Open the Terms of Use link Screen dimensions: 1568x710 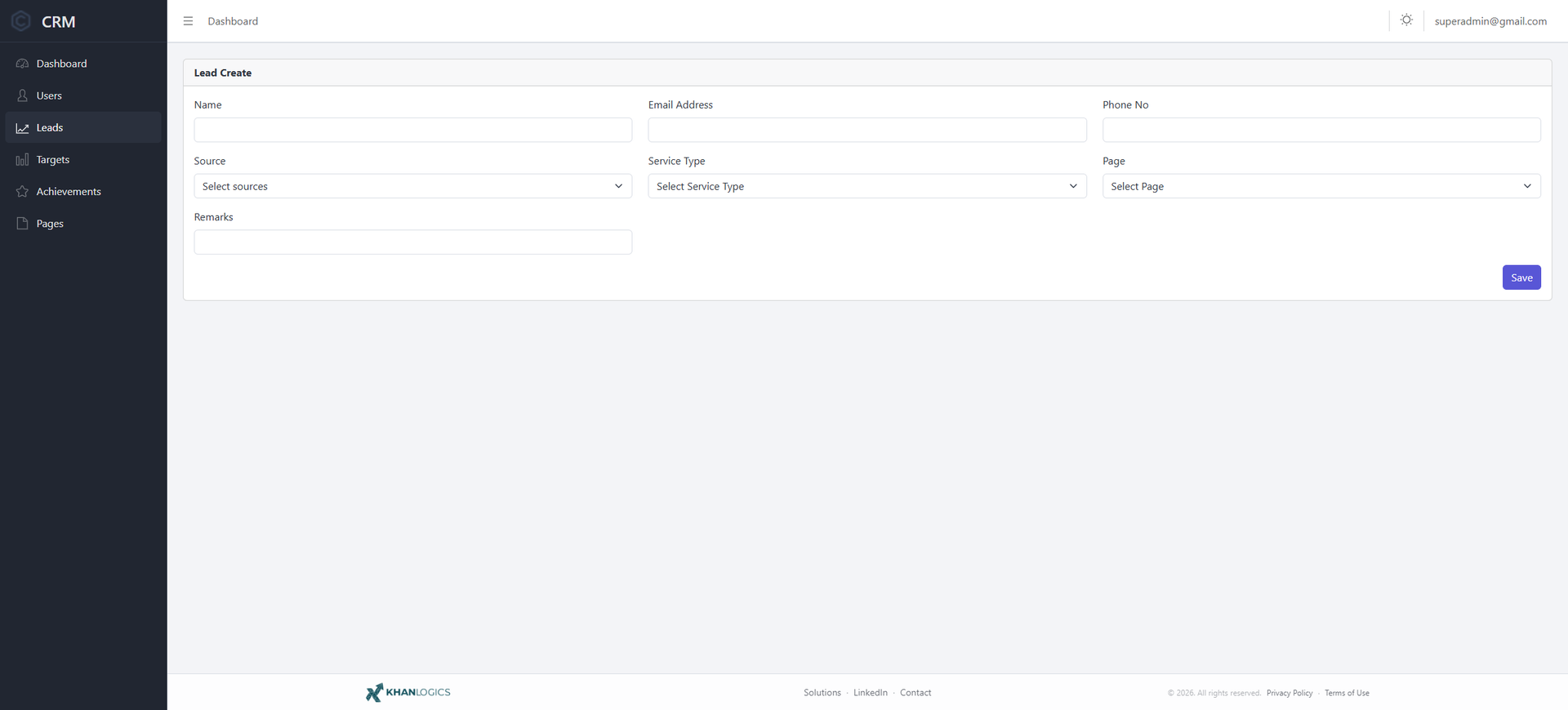[x=1347, y=693]
